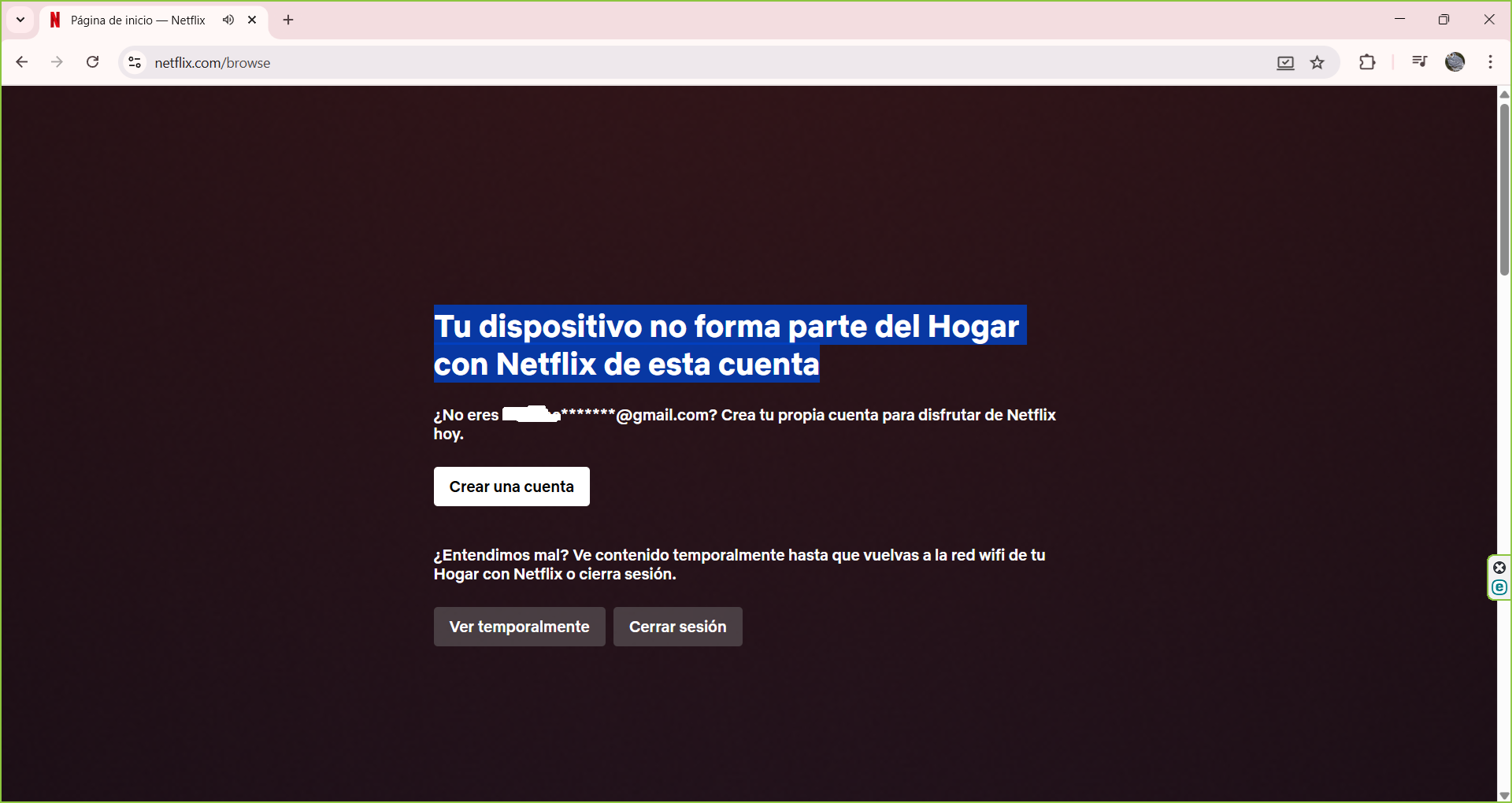Reload the Netflix page

pos(92,62)
